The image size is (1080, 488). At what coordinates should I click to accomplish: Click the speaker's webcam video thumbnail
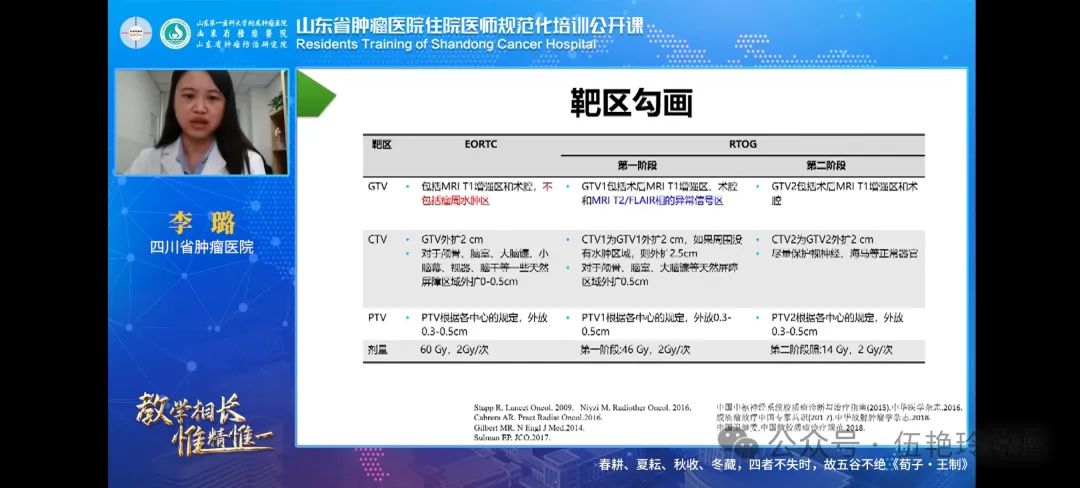pyautogui.click(x=202, y=122)
